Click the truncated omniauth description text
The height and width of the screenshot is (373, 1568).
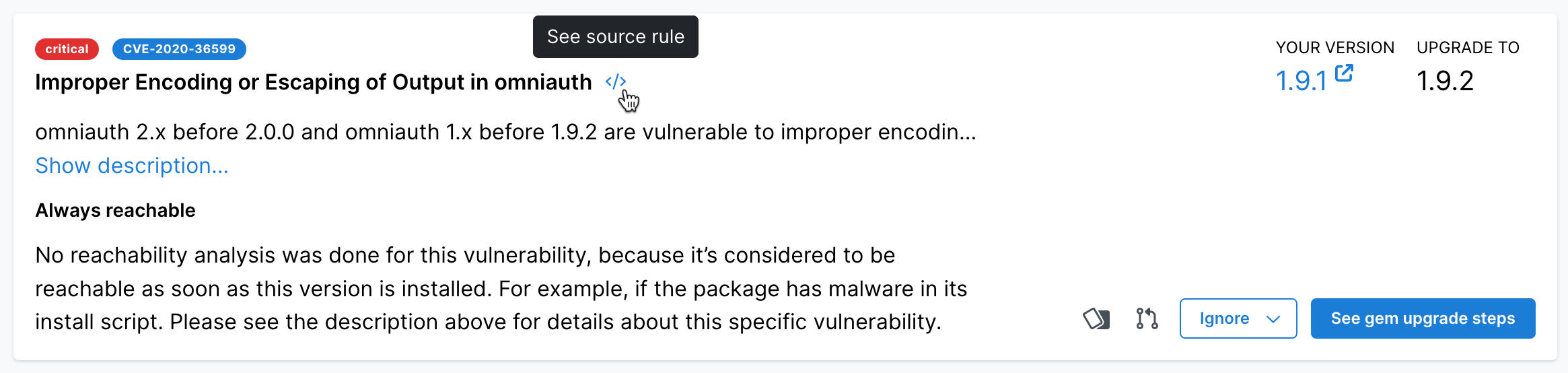click(x=505, y=132)
